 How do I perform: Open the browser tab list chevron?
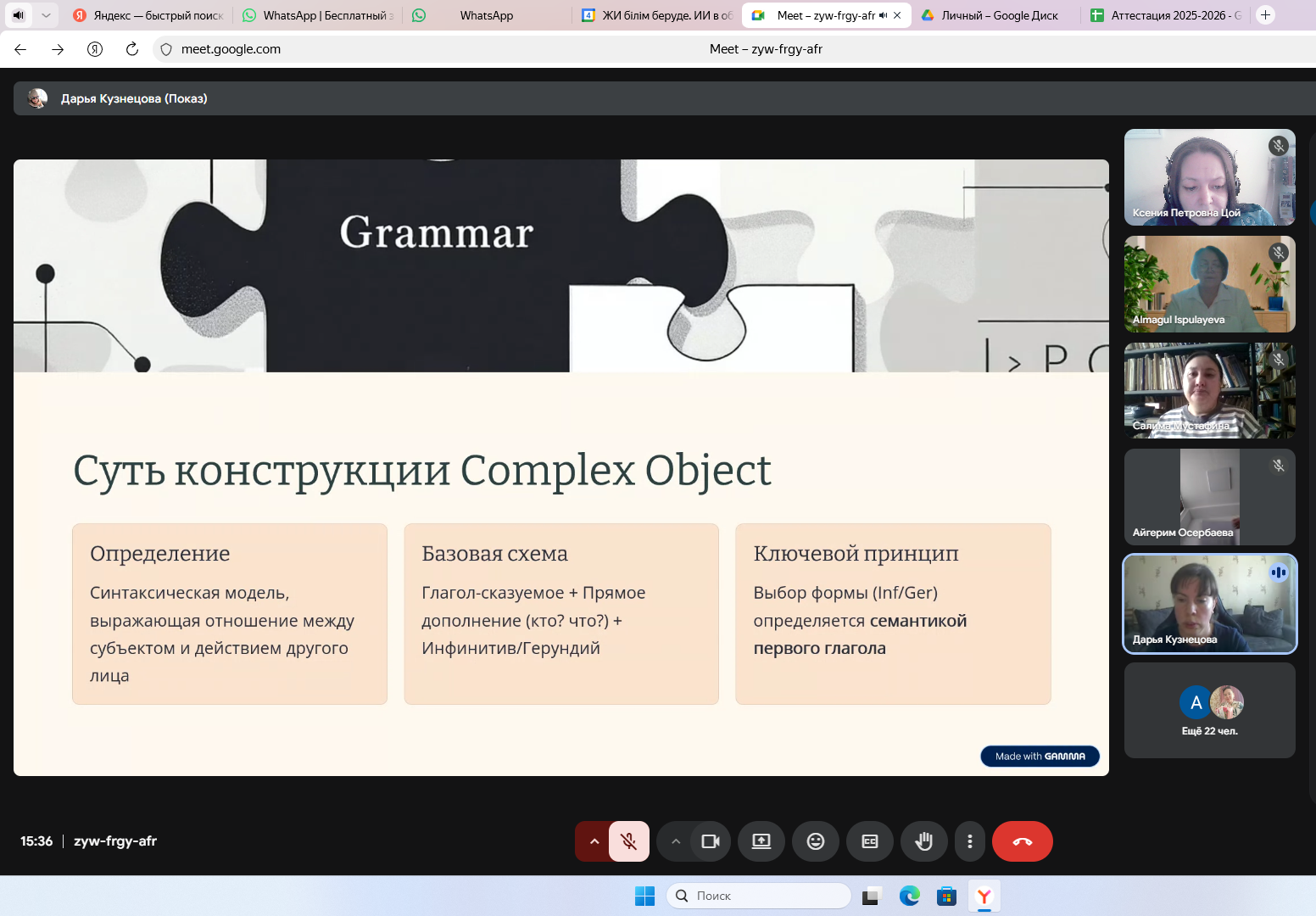click(46, 15)
